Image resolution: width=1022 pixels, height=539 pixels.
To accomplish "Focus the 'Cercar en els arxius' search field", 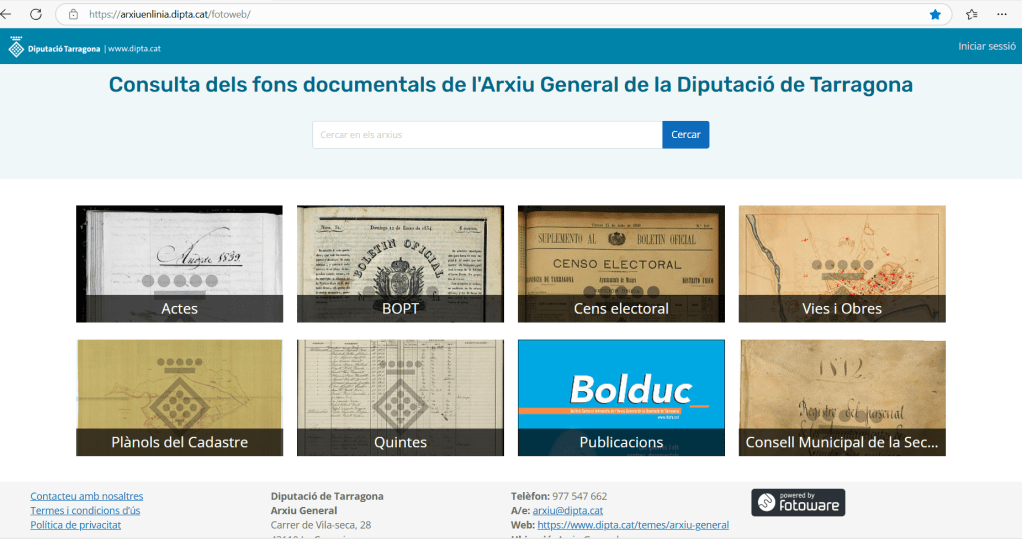I will (486, 135).
